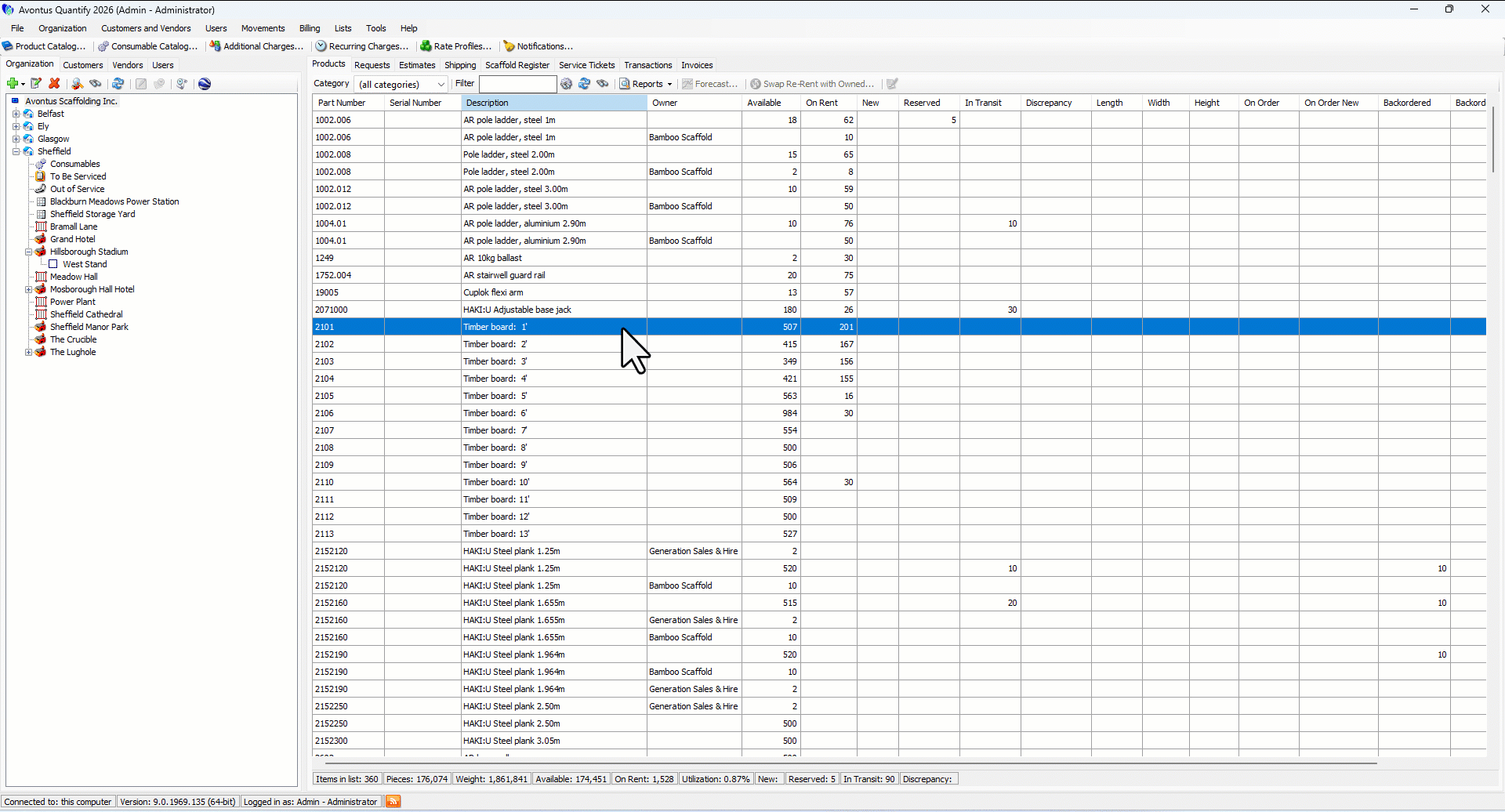Sort by the On Rent column header
Viewport: 1505px width, 812px height.
[829, 103]
